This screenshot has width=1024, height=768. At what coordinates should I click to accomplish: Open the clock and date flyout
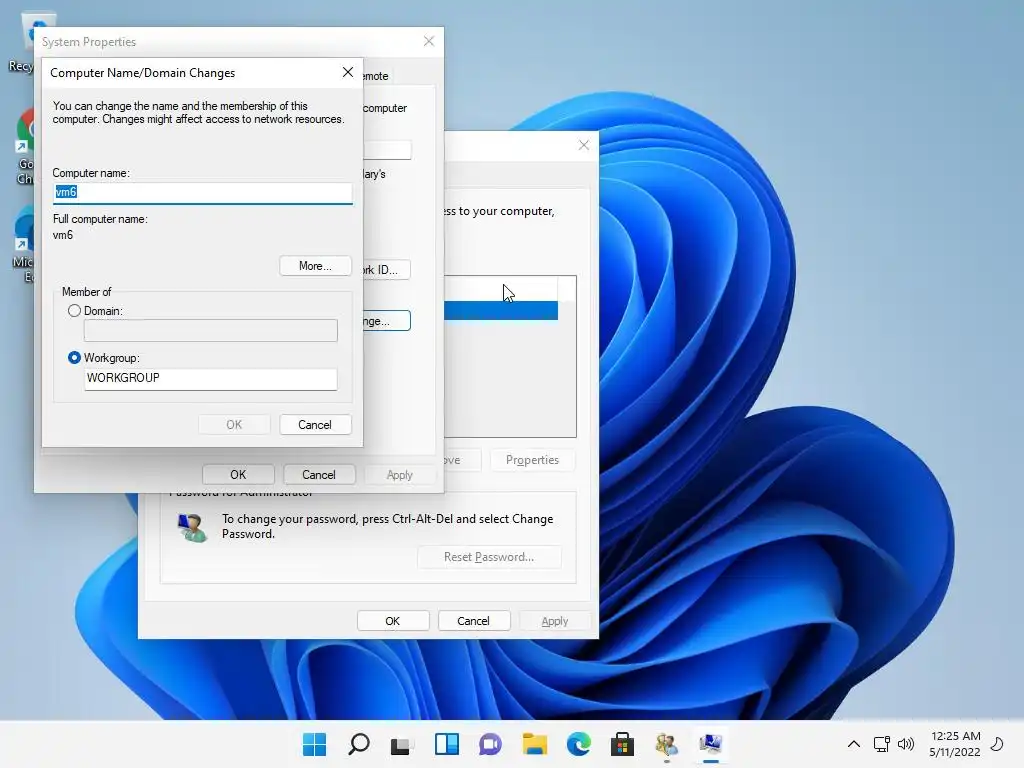[x=955, y=744]
